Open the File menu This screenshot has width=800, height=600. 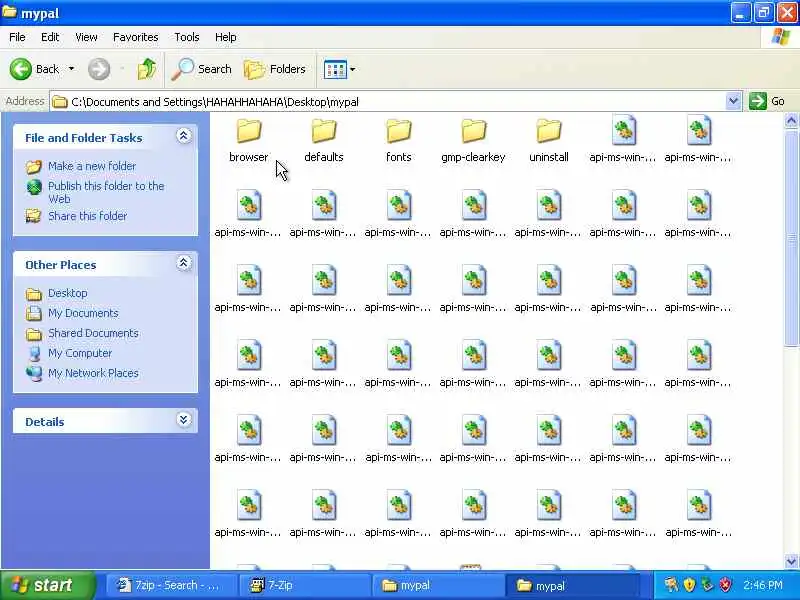[17, 37]
